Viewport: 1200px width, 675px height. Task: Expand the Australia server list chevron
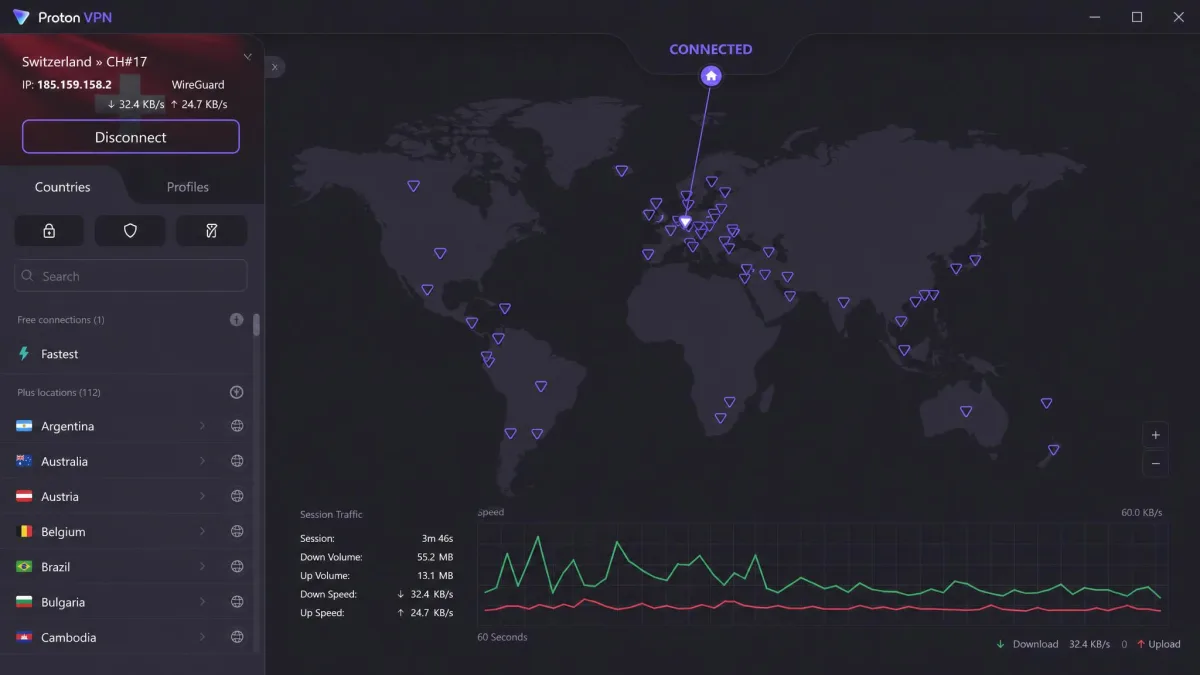(x=202, y=461)
